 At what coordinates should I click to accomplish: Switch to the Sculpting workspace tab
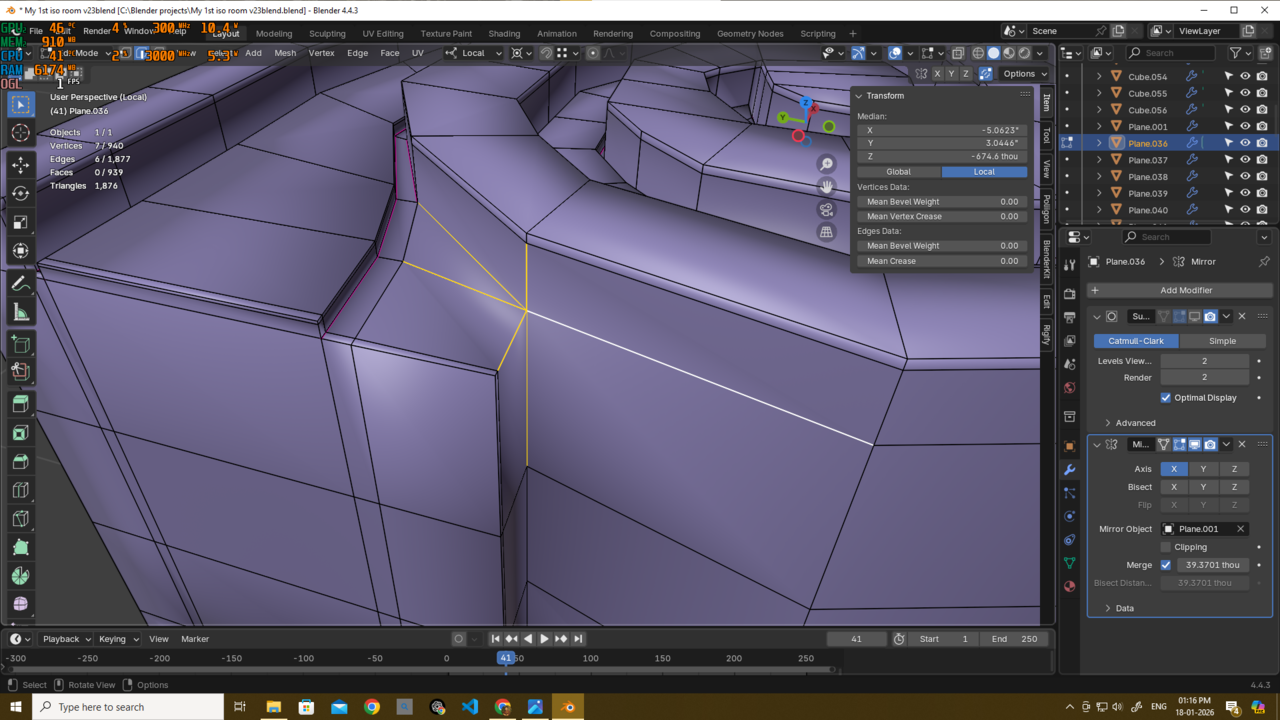[x=327, y=33]
